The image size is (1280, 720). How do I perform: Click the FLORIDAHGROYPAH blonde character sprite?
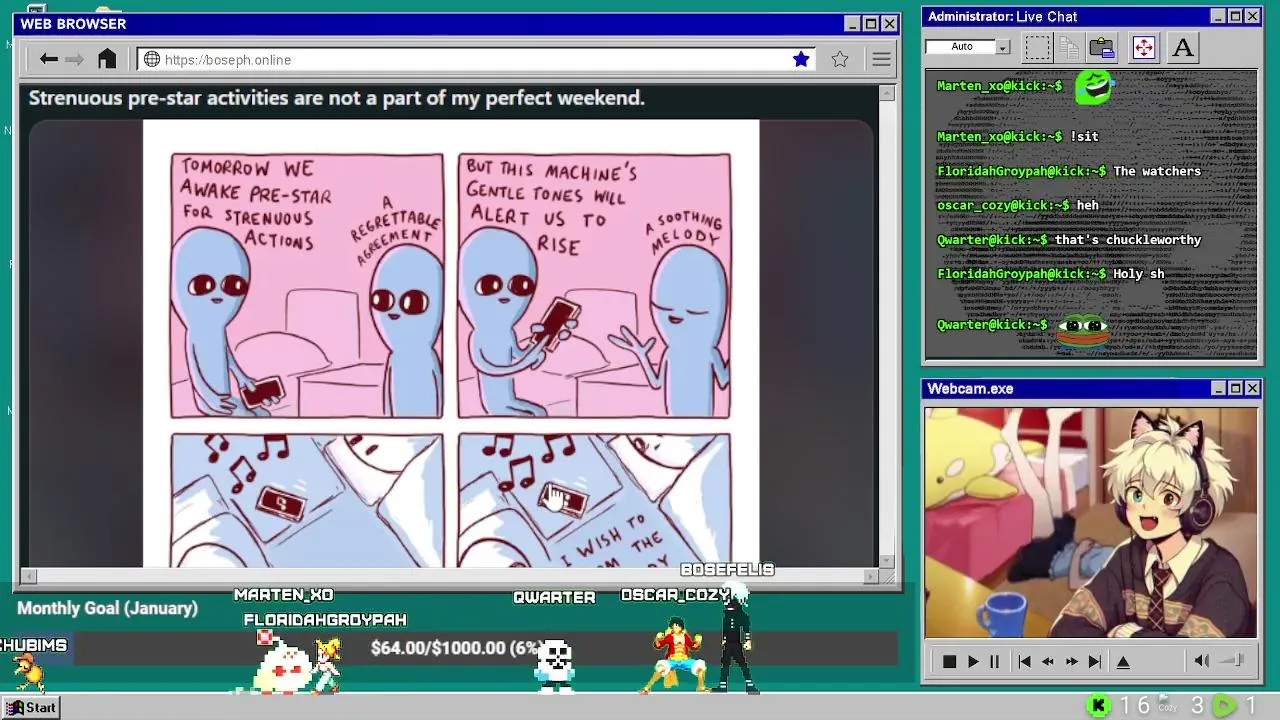[x=327, y=664]
